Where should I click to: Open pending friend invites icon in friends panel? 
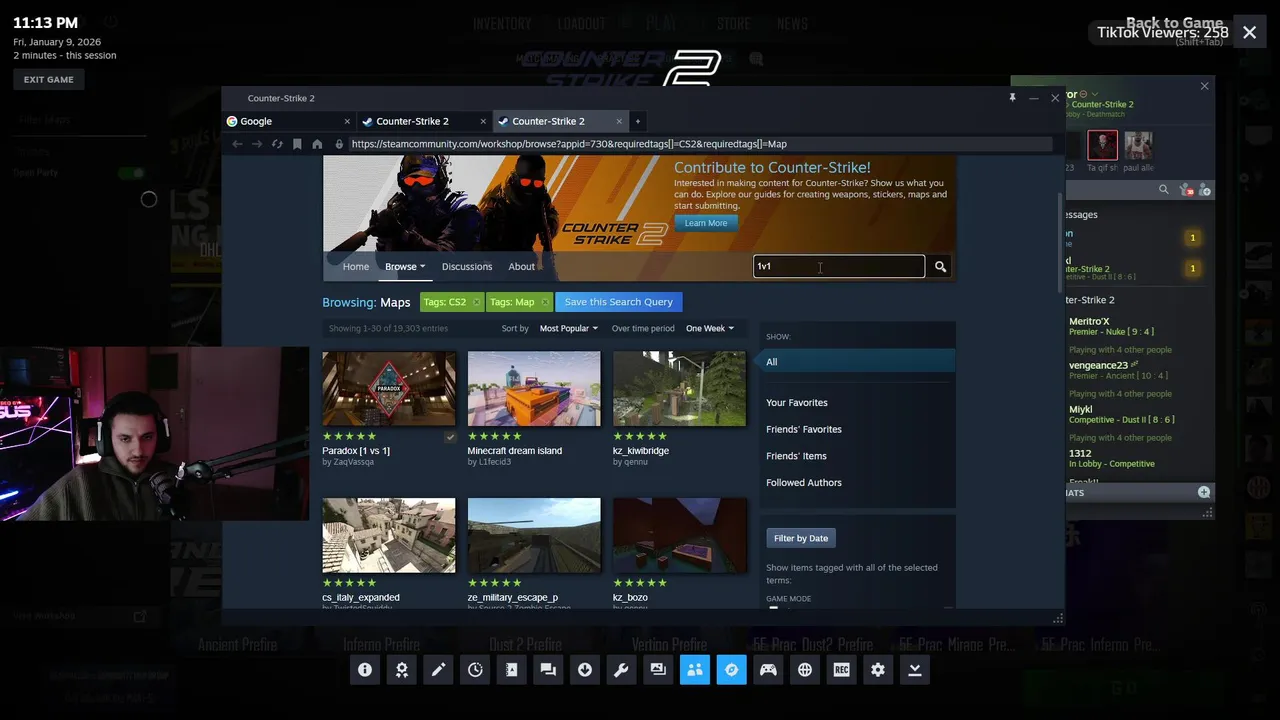click(x=1186, y=189)
